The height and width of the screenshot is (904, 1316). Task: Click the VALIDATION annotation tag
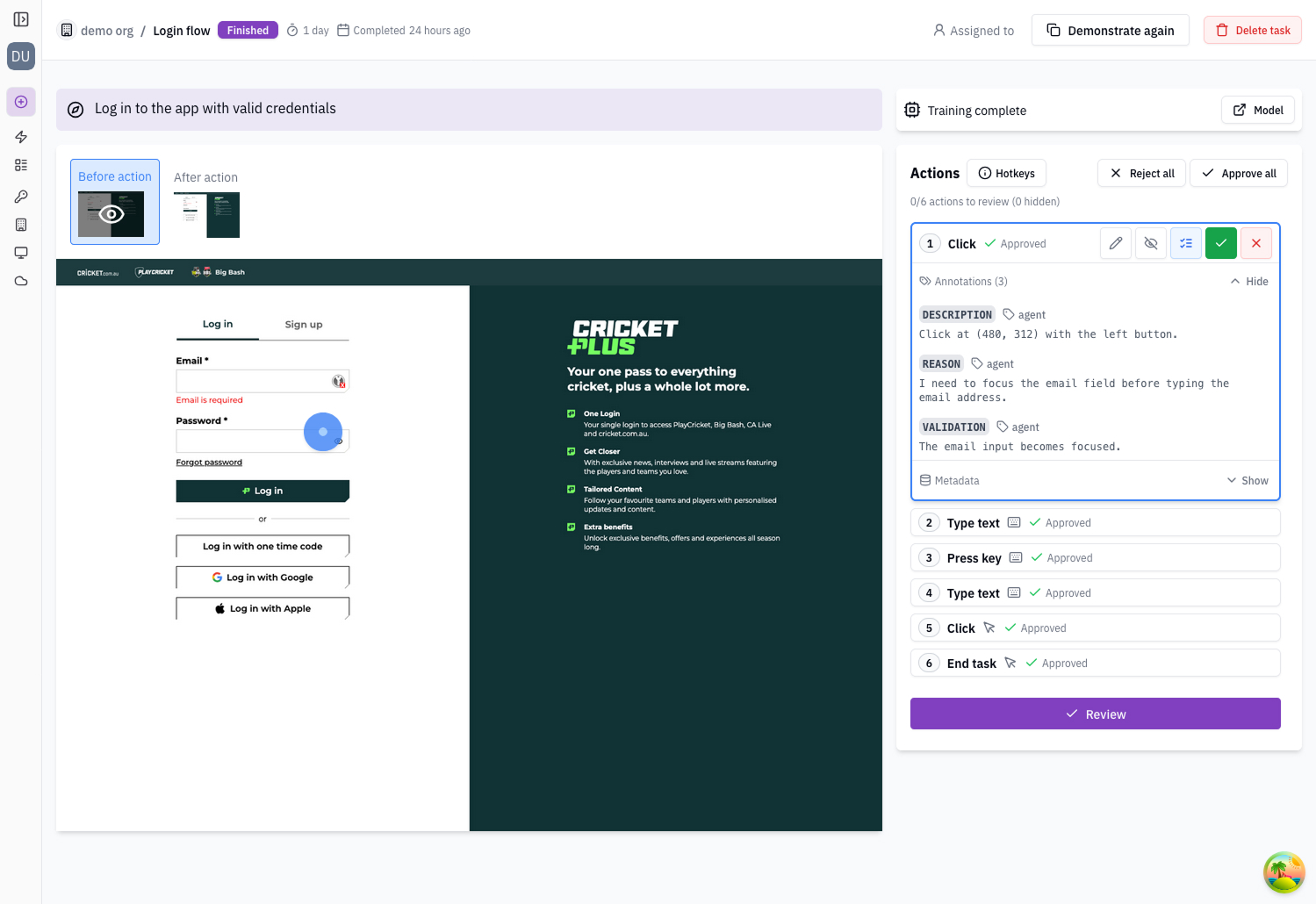coord(954,427)
